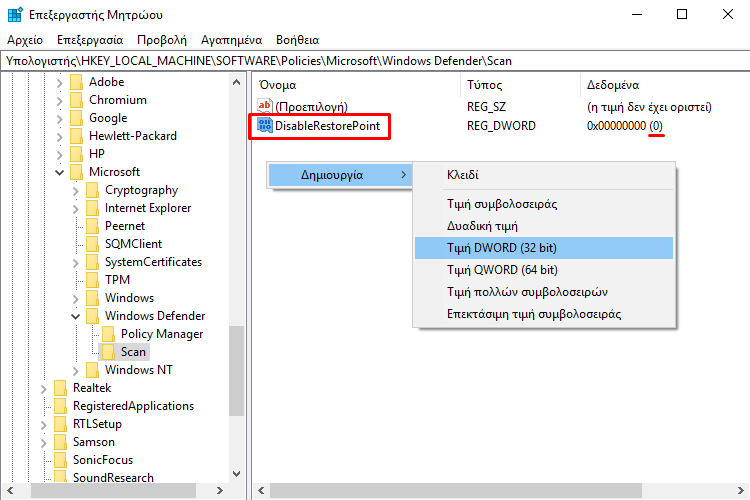Click the Microsoft folder icon

tap(77, 172)
